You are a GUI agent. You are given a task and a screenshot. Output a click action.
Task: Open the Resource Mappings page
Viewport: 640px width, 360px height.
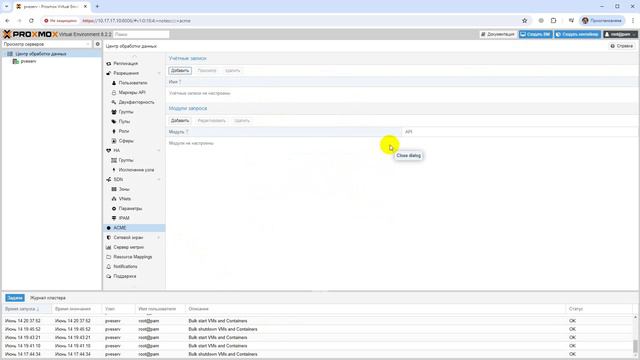(x=134, y=257)
